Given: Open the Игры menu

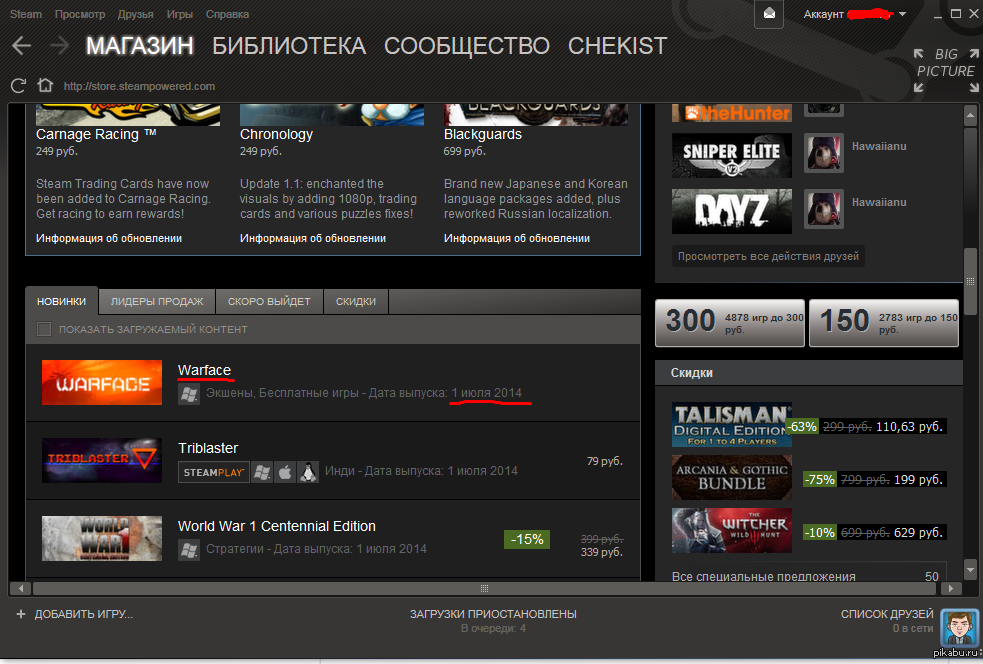Looking at the screenshot, I should pyautogui.click(x=180, y=15).
